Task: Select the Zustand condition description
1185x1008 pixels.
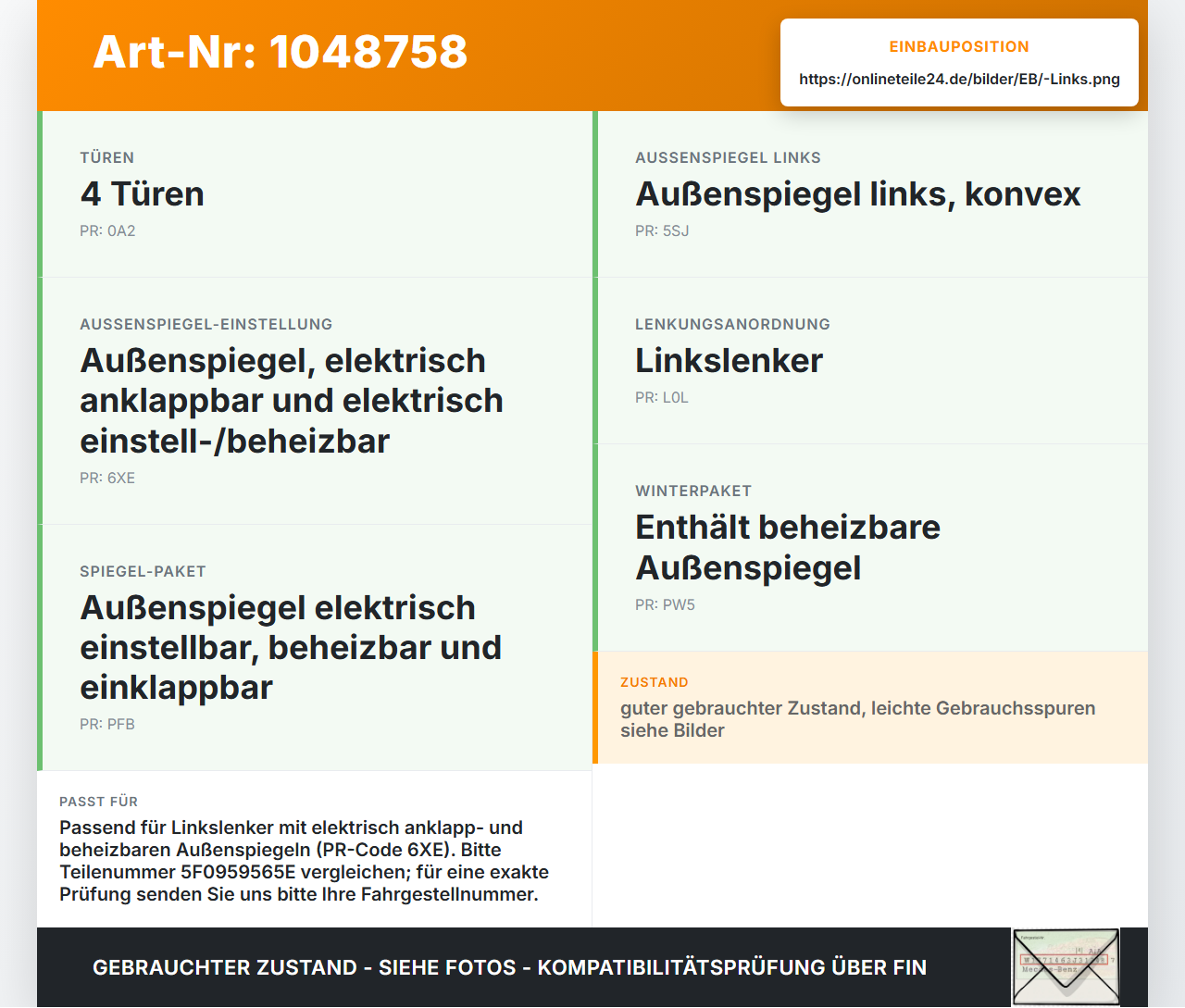Action: tap(858, 719)
